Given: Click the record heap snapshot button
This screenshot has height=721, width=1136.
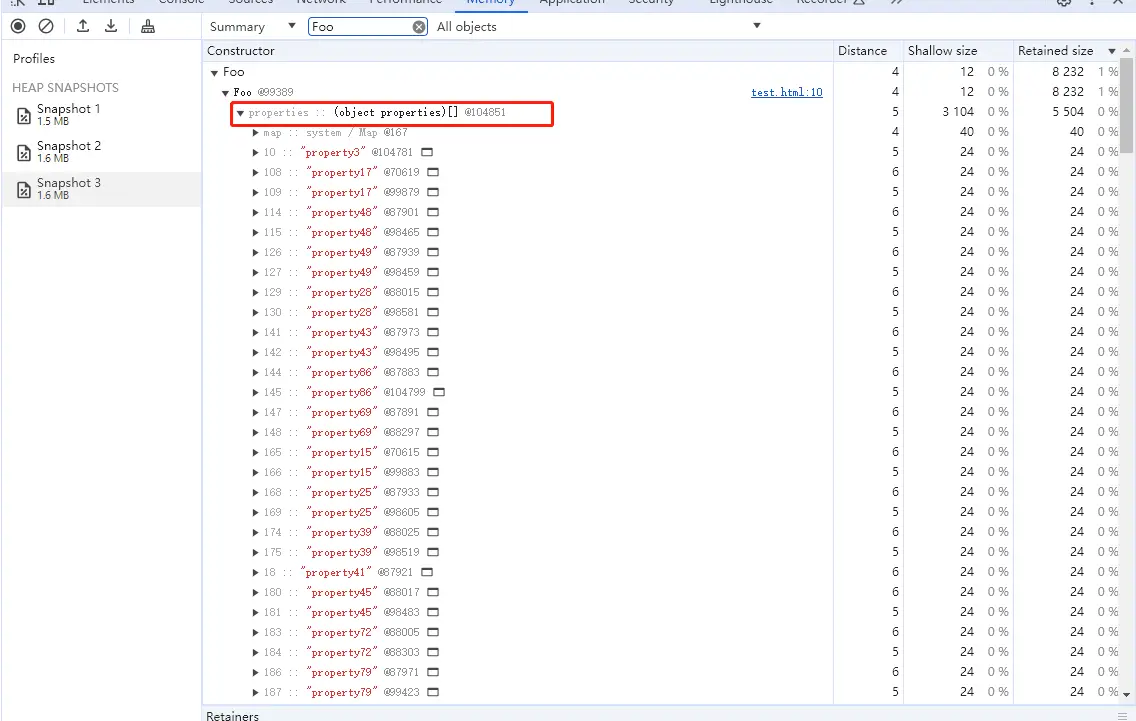Looking at the screenshot, I should pyautogui.click(x=18, y=26).
